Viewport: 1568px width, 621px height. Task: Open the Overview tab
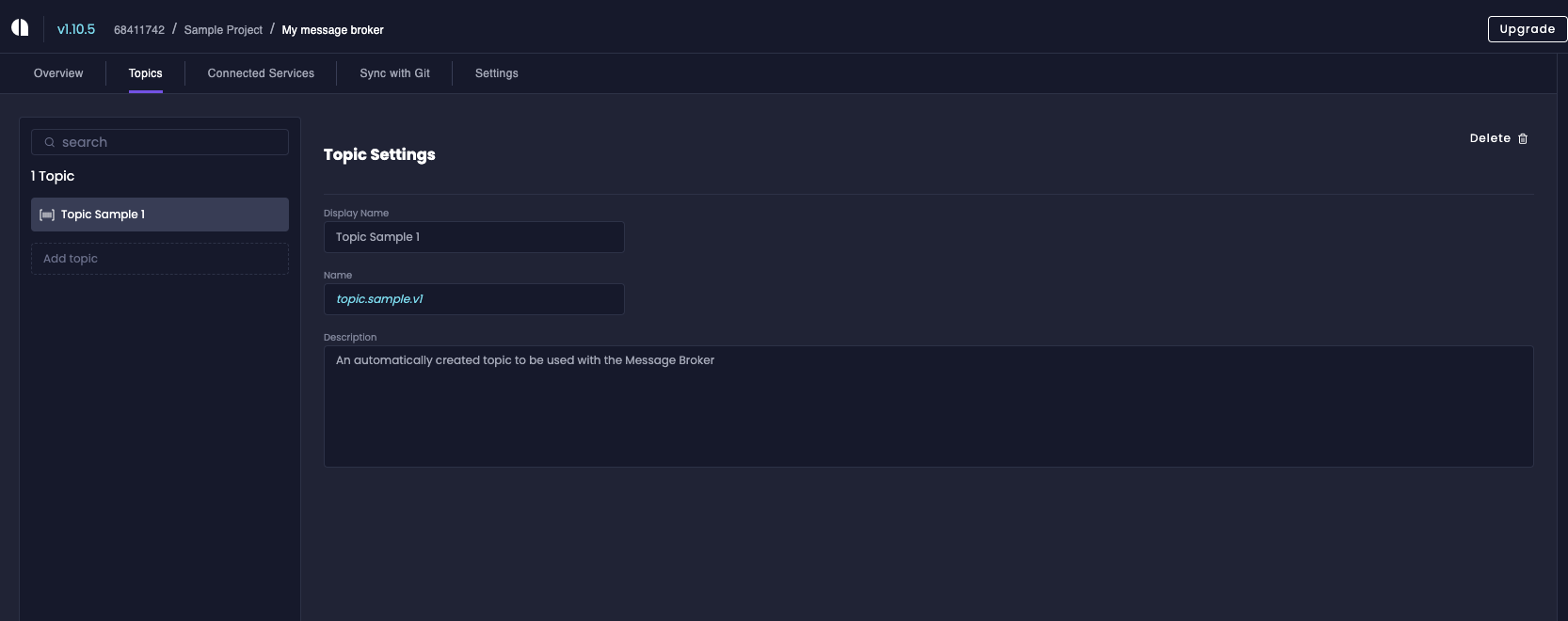tap(58, 73)
